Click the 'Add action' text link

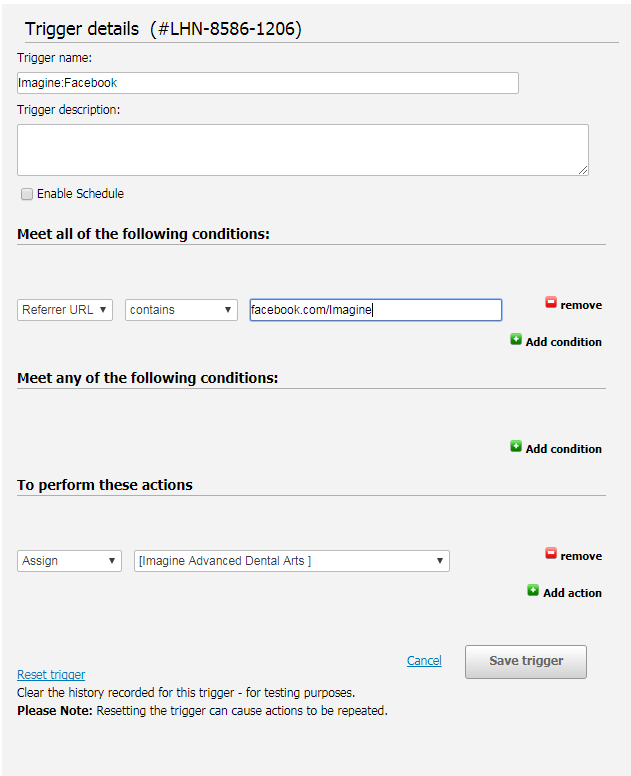click(572, 593)
